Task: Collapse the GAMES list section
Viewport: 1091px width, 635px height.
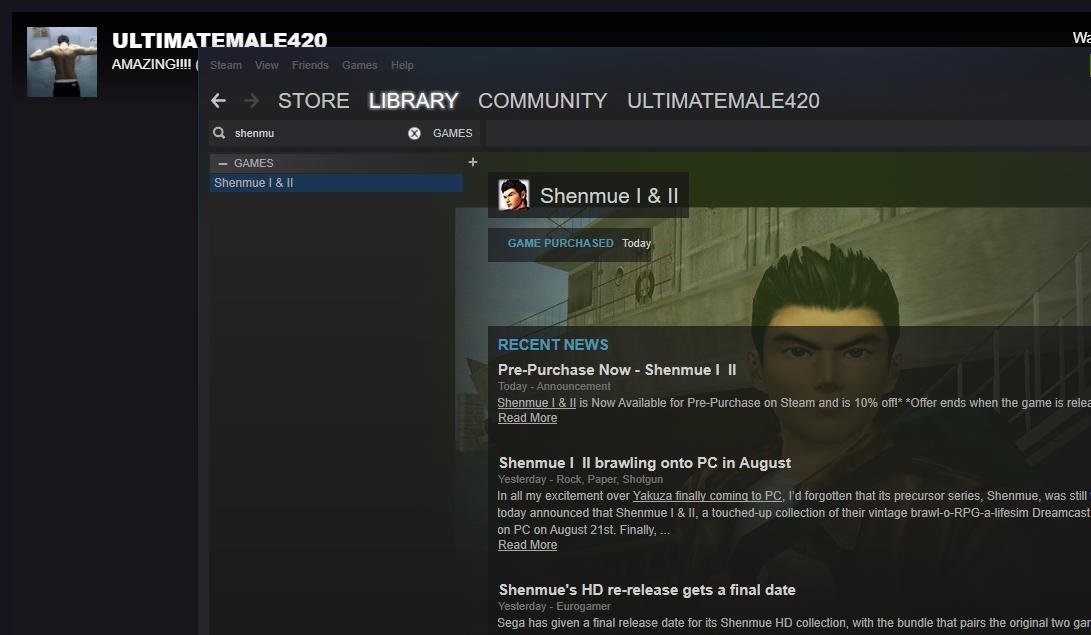Action: (223, 163)
